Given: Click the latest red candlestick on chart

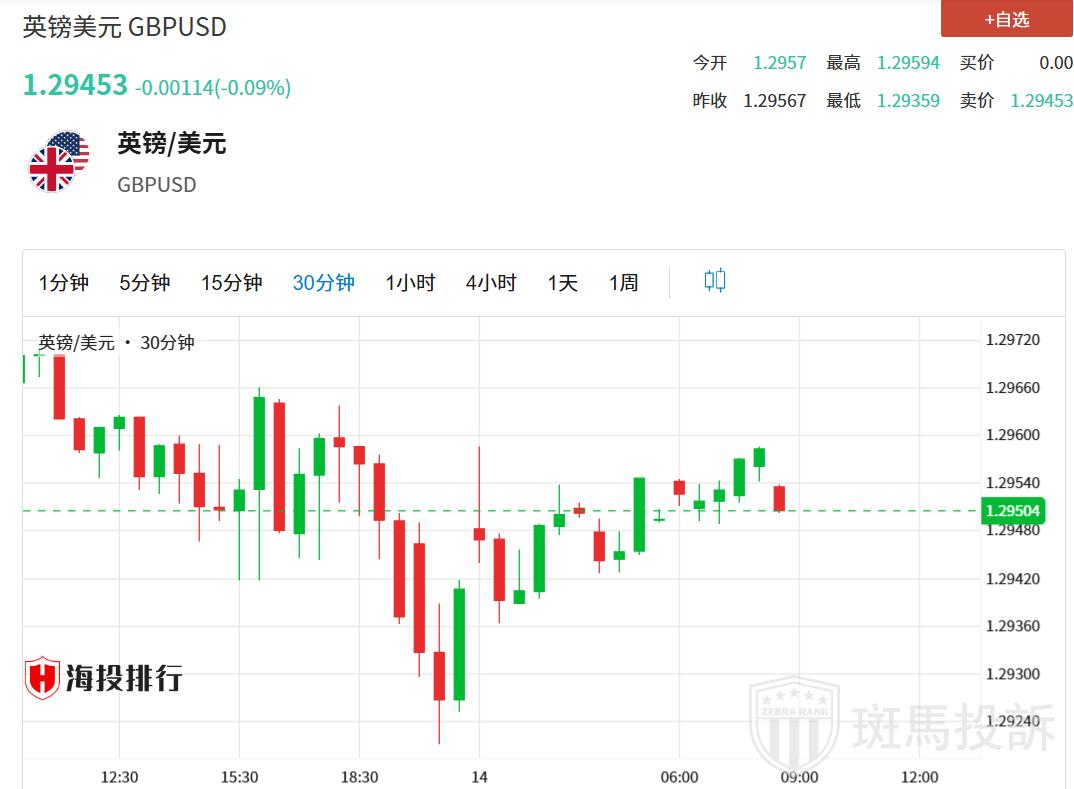Looking at the screenshot, I should click(x=779, y=498).
